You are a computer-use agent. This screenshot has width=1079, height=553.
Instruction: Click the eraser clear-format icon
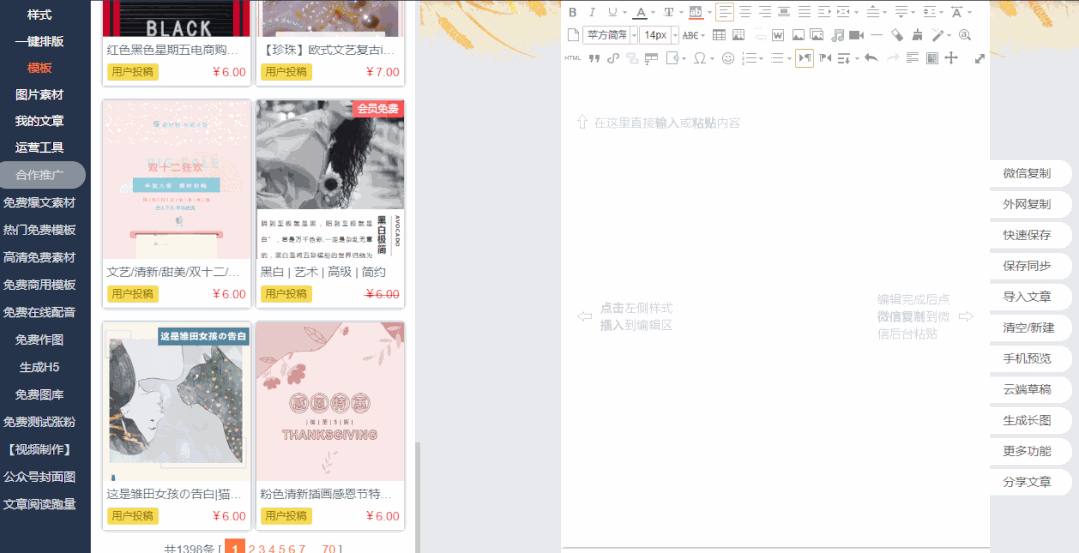click(x=897, y=35)
